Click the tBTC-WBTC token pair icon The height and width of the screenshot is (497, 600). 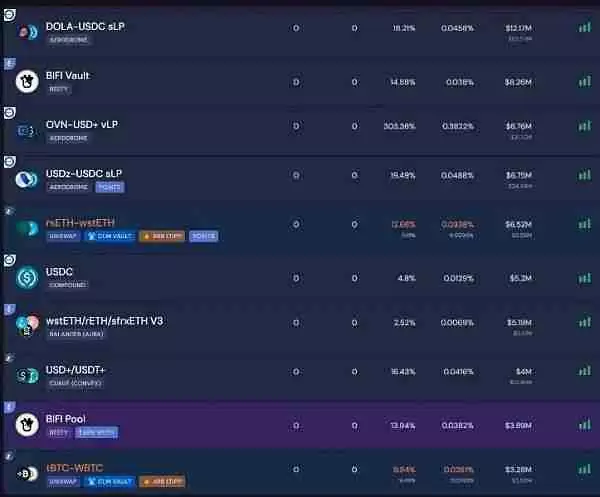click(x=27, y=472)
